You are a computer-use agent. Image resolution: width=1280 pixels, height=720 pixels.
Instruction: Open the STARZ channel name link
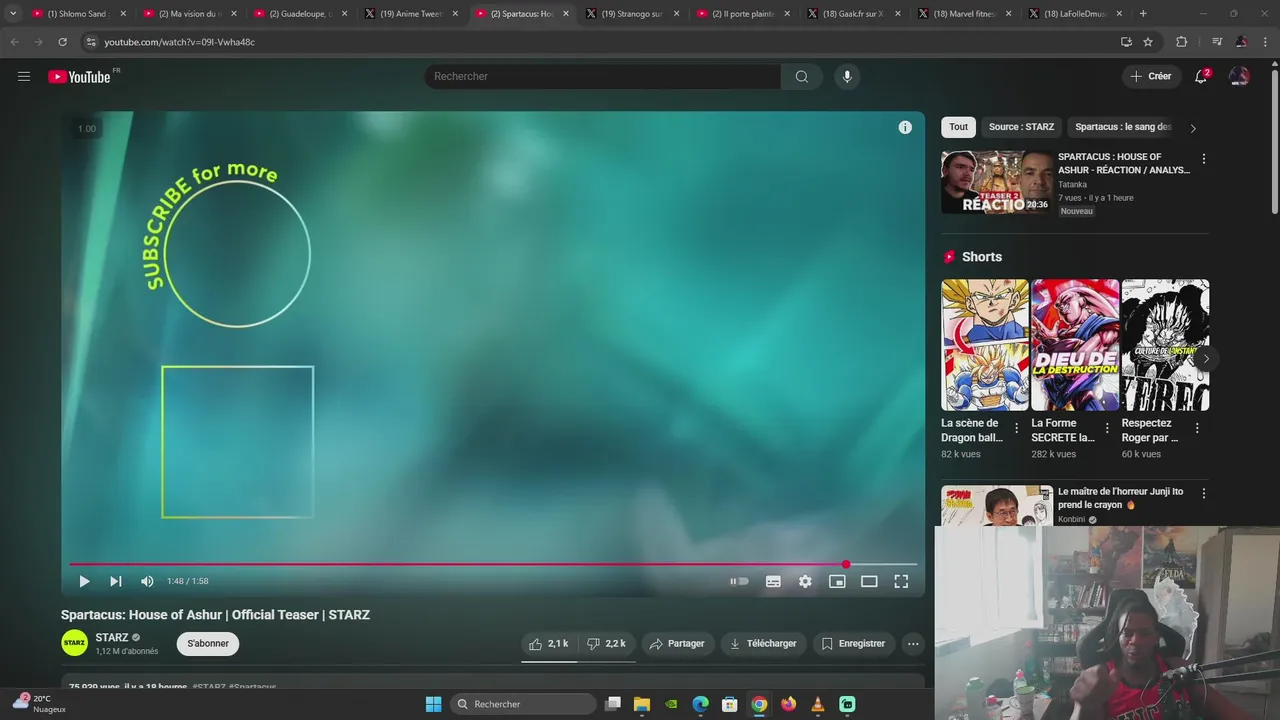112,637
